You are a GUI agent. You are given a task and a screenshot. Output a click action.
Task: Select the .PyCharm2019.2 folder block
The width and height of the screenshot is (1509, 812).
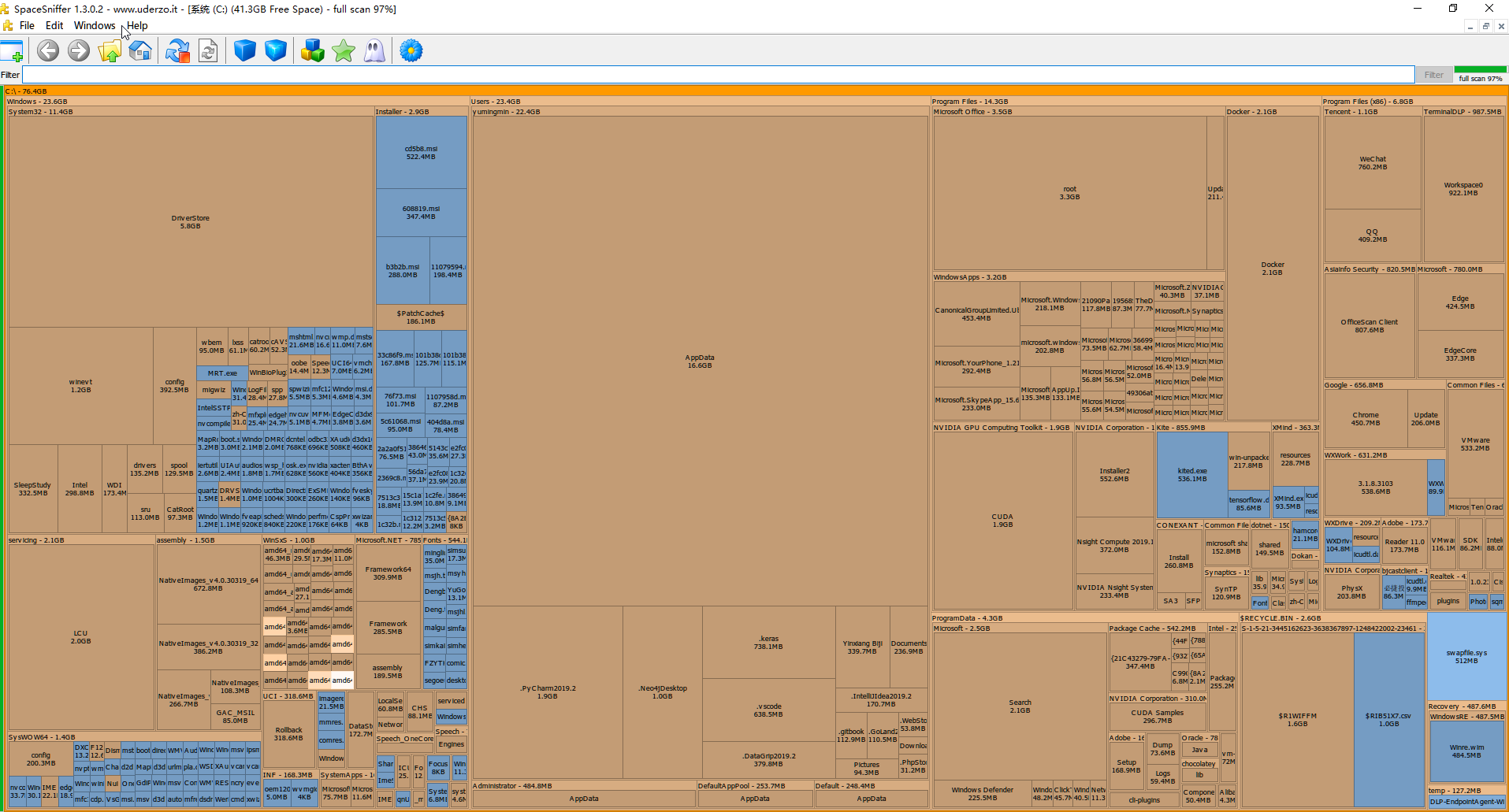coord(548,692)
